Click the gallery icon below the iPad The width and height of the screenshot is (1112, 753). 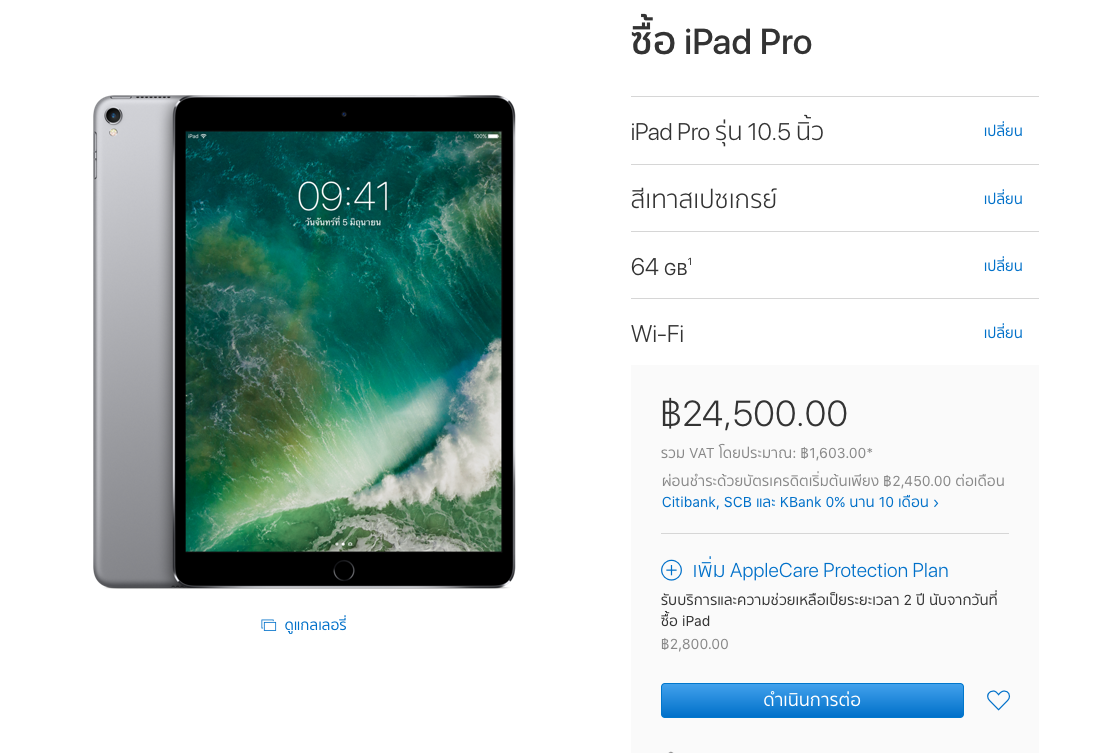(x=268, y=625)
